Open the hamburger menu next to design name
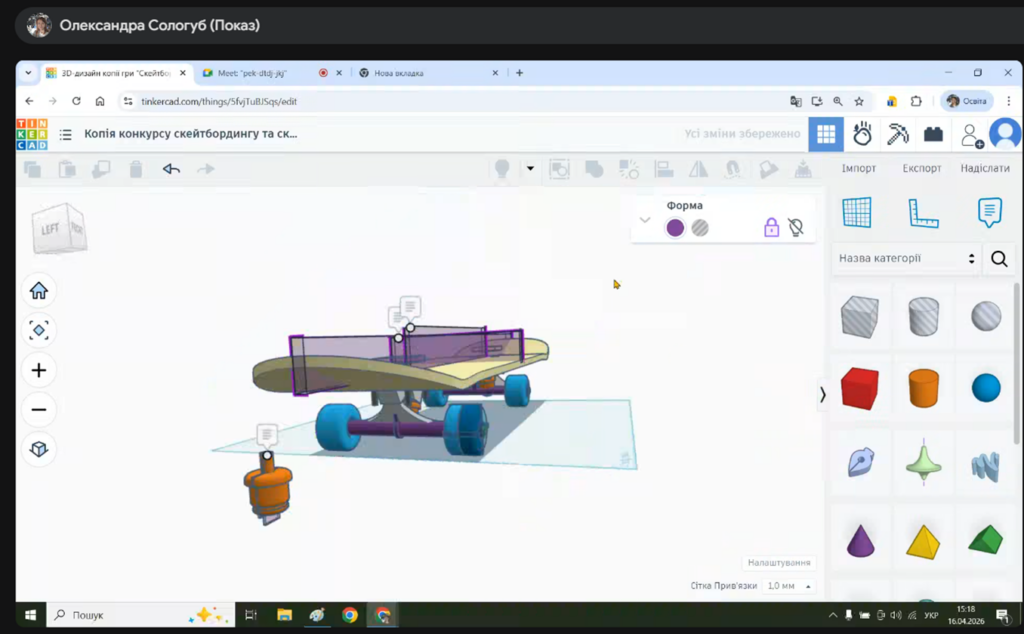1024x634 pixels. coord(66,134)
